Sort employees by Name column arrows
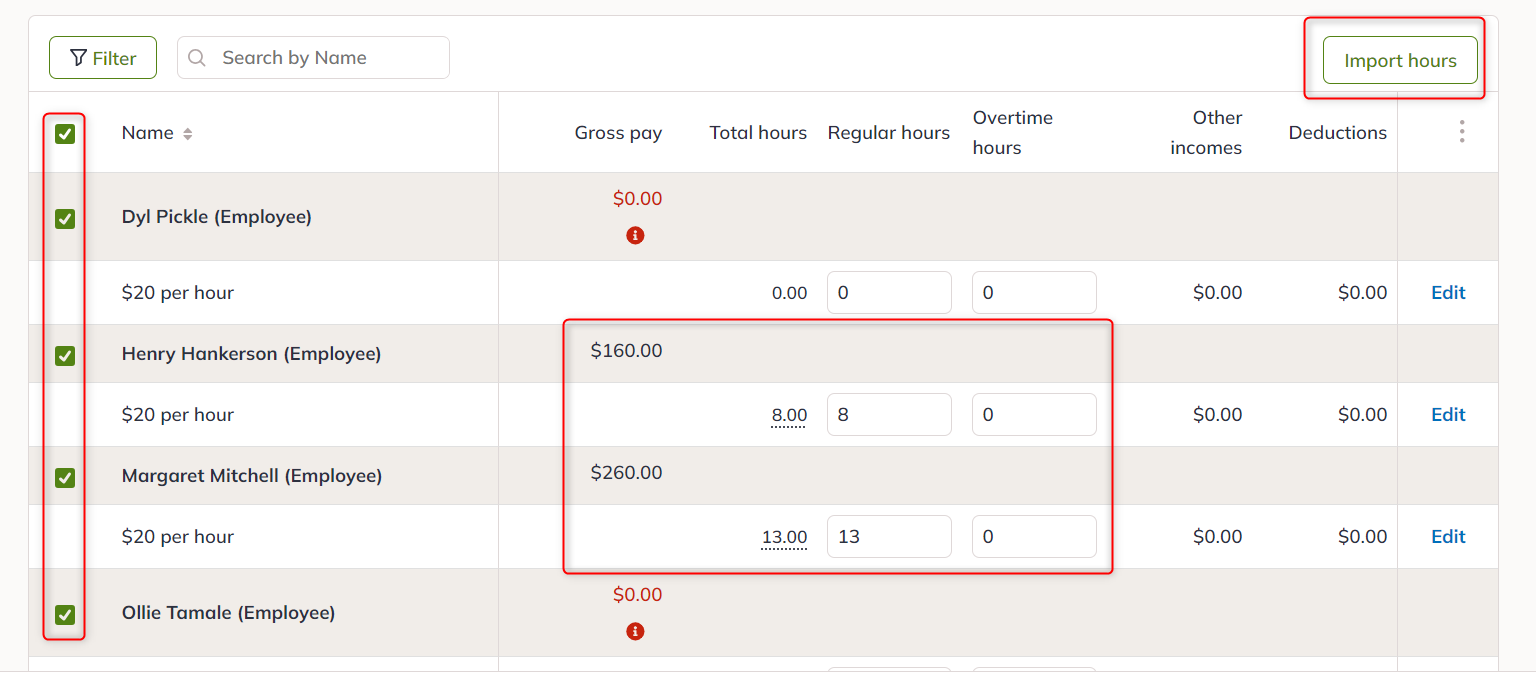The image size is (1536, 674). [x=187, y=133]
